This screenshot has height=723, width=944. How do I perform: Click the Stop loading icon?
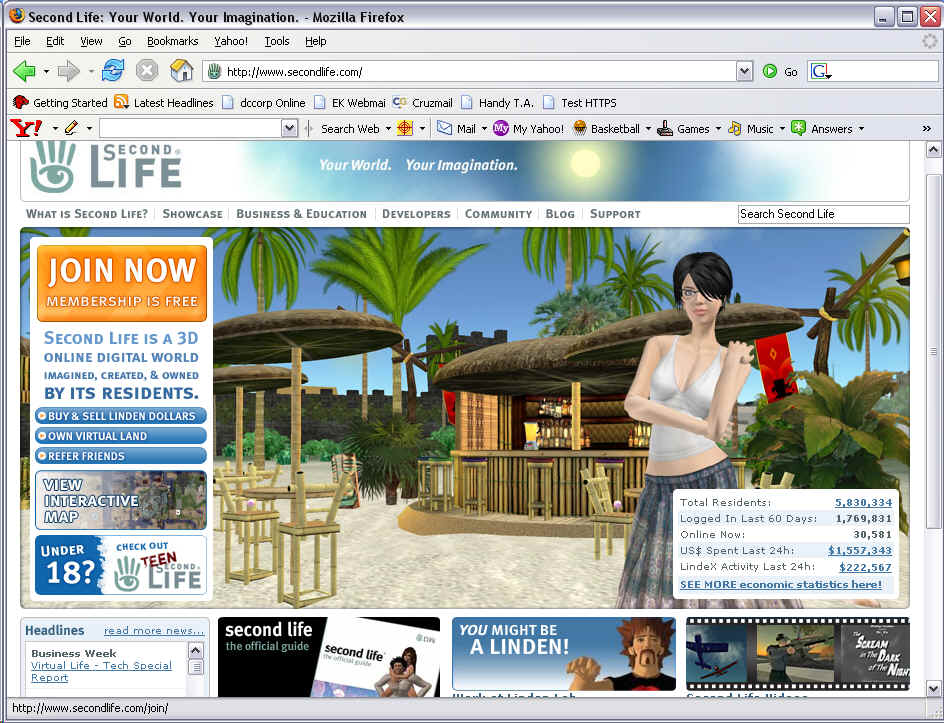tap(147, 71)
